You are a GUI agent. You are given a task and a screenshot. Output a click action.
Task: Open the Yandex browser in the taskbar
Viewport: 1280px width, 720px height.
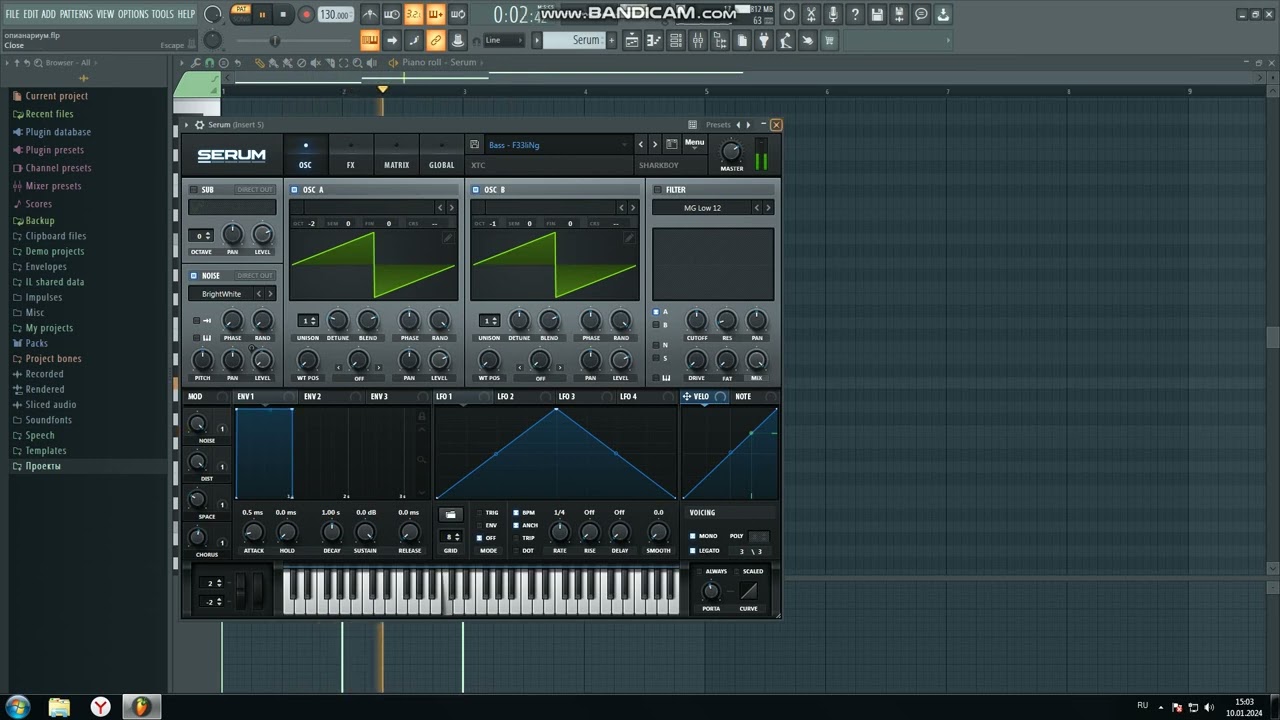[100, 707]
